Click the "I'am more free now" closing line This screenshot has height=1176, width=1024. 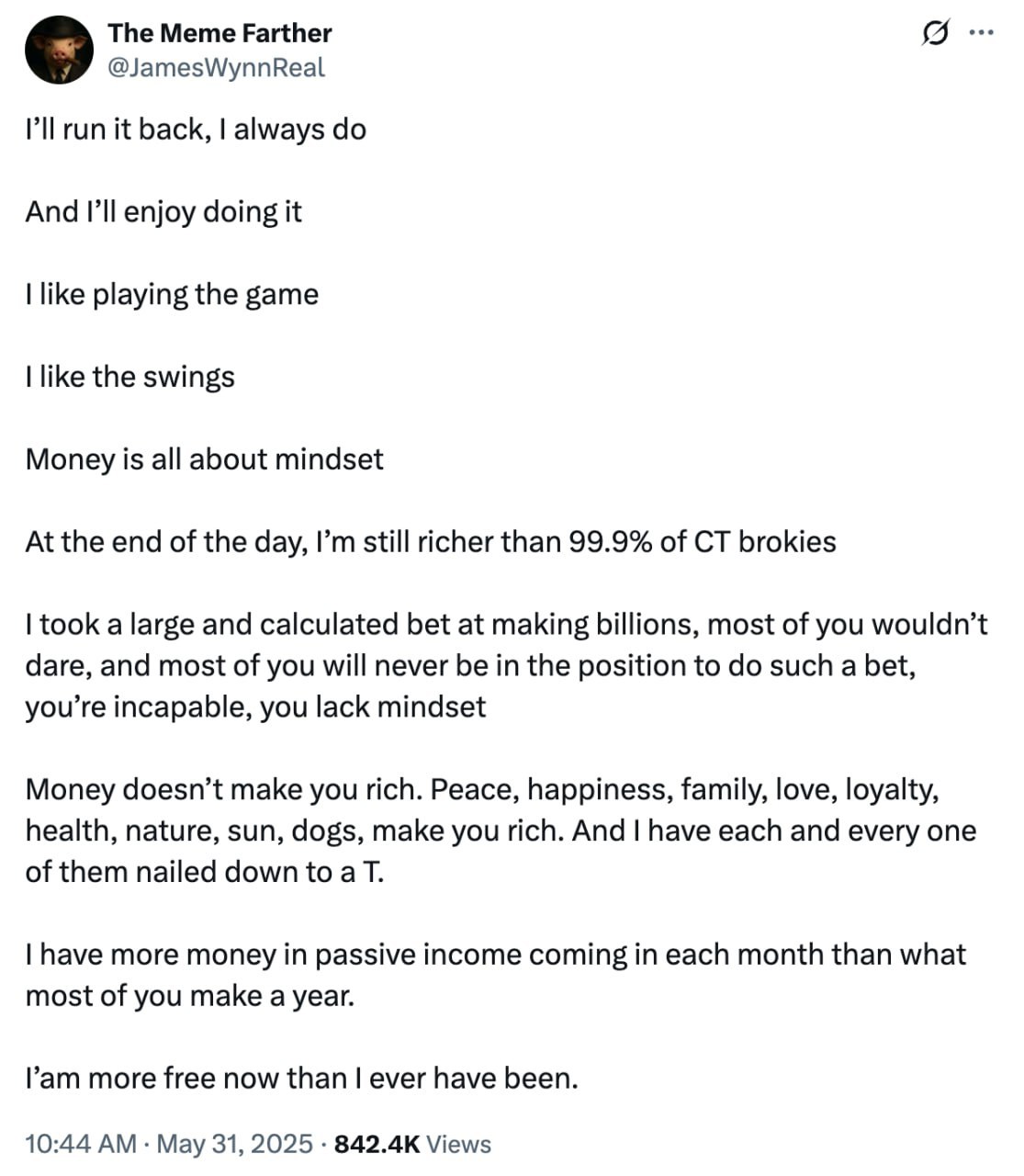click(x=302, y=1078)
